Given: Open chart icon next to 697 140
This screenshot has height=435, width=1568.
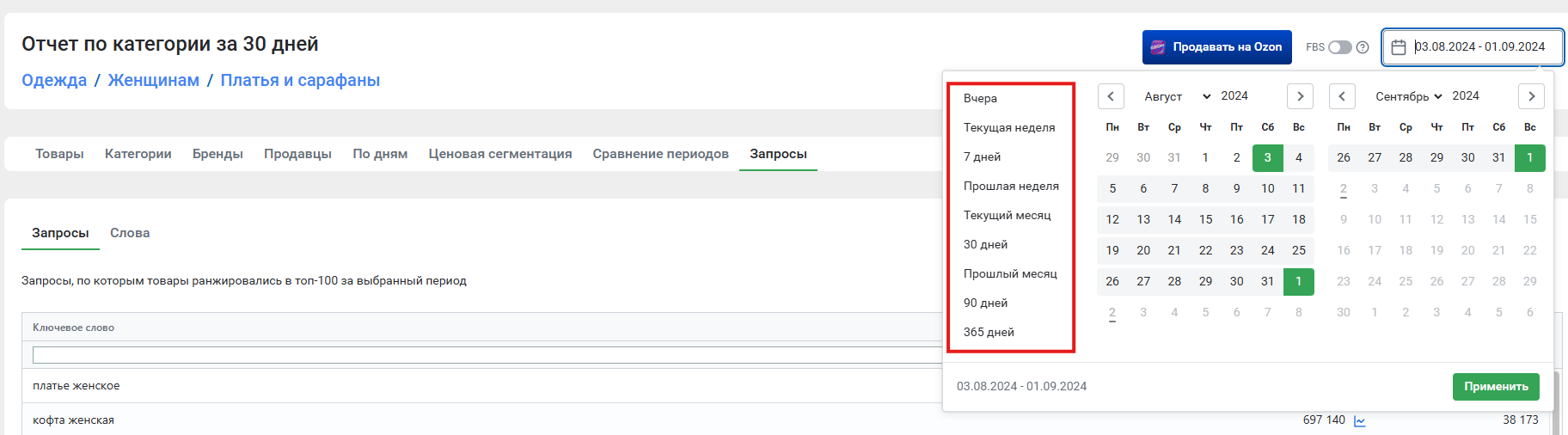Looking at the screenshot, I should 1360,420.
